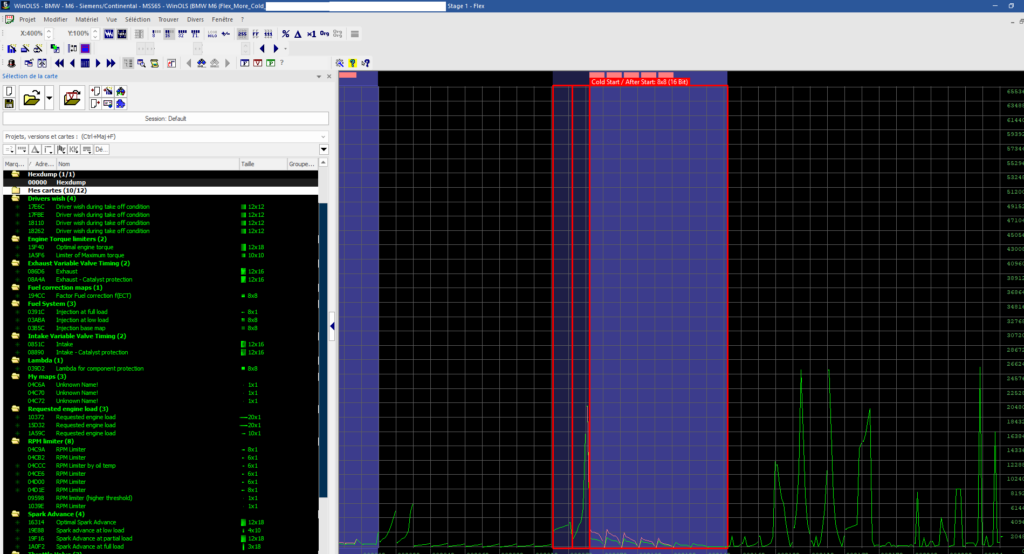Click the rewind double arrow icon
Viewport: 1024px width, 554px height.
[60, 63]
